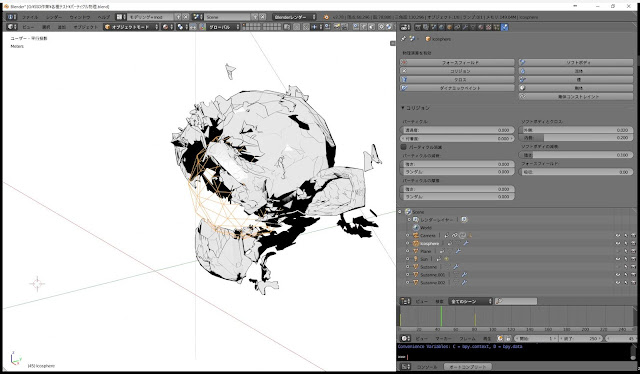
Task: Click the soft body Outer thickness slider
Action: coord(576,130)
